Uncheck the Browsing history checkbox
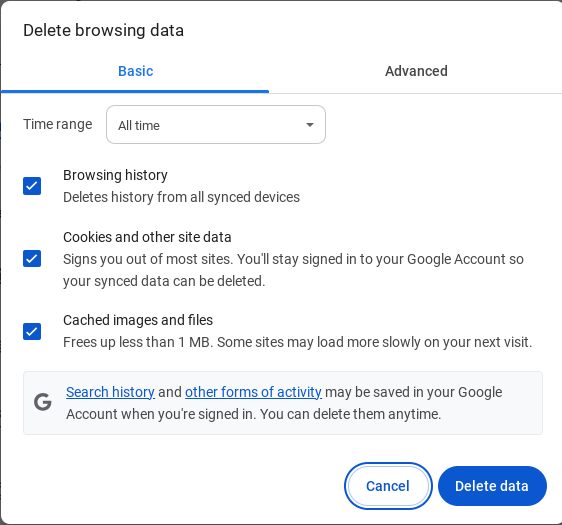This screenshot has width=562, height=525. coord(32,186)
